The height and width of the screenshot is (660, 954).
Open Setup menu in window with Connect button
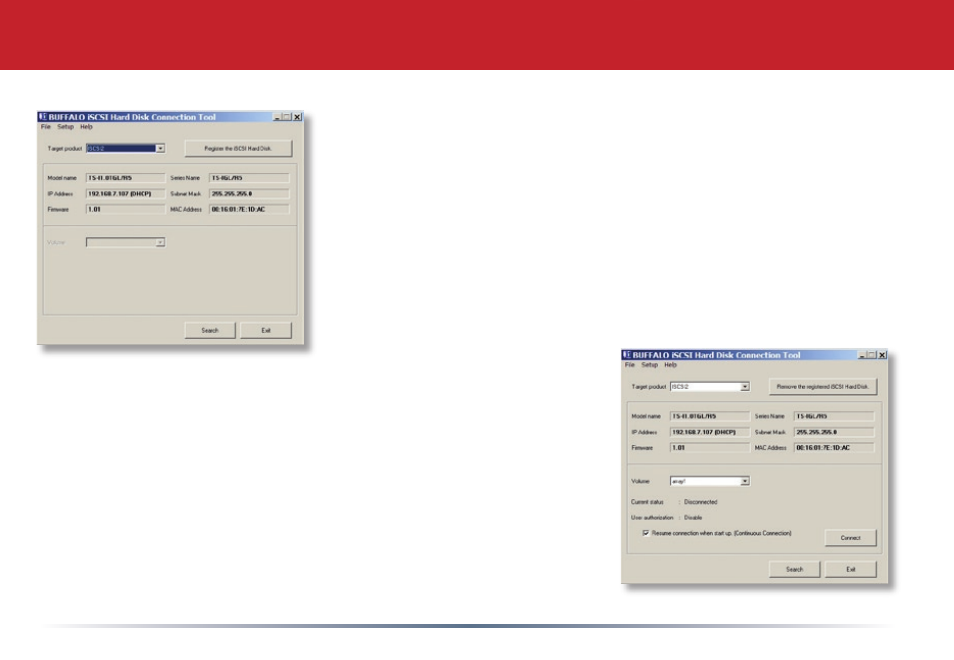(650, 365)
